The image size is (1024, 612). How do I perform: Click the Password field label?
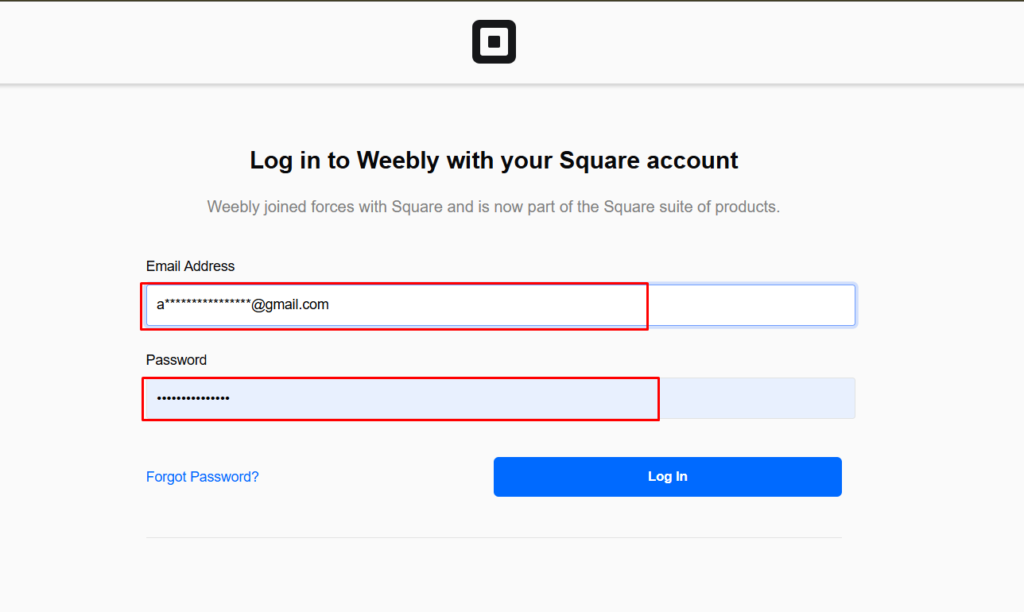[x=176, y=360]
